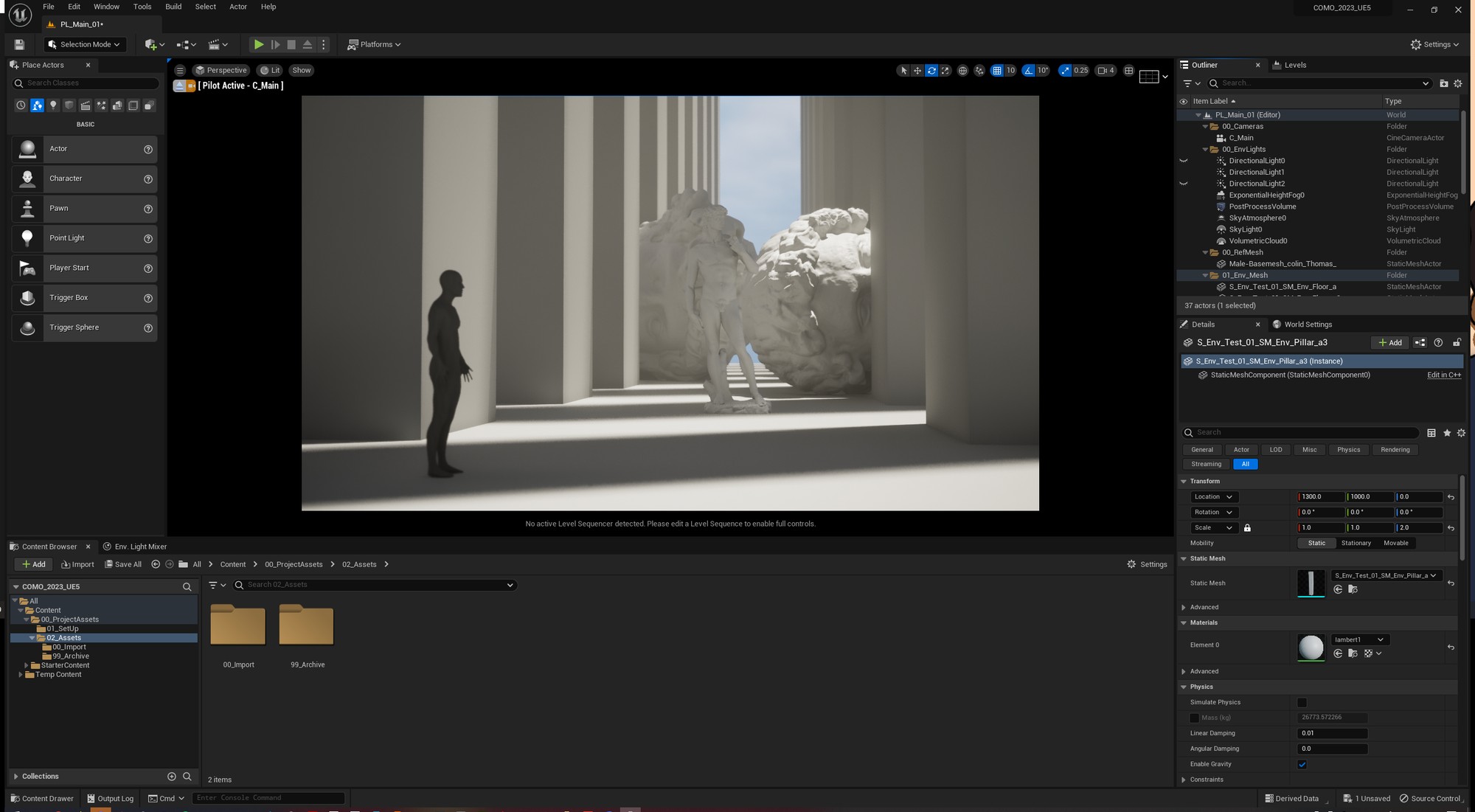
Task: Toggle scale snapping in viewport toolbar
Action: coord(1064,71)
